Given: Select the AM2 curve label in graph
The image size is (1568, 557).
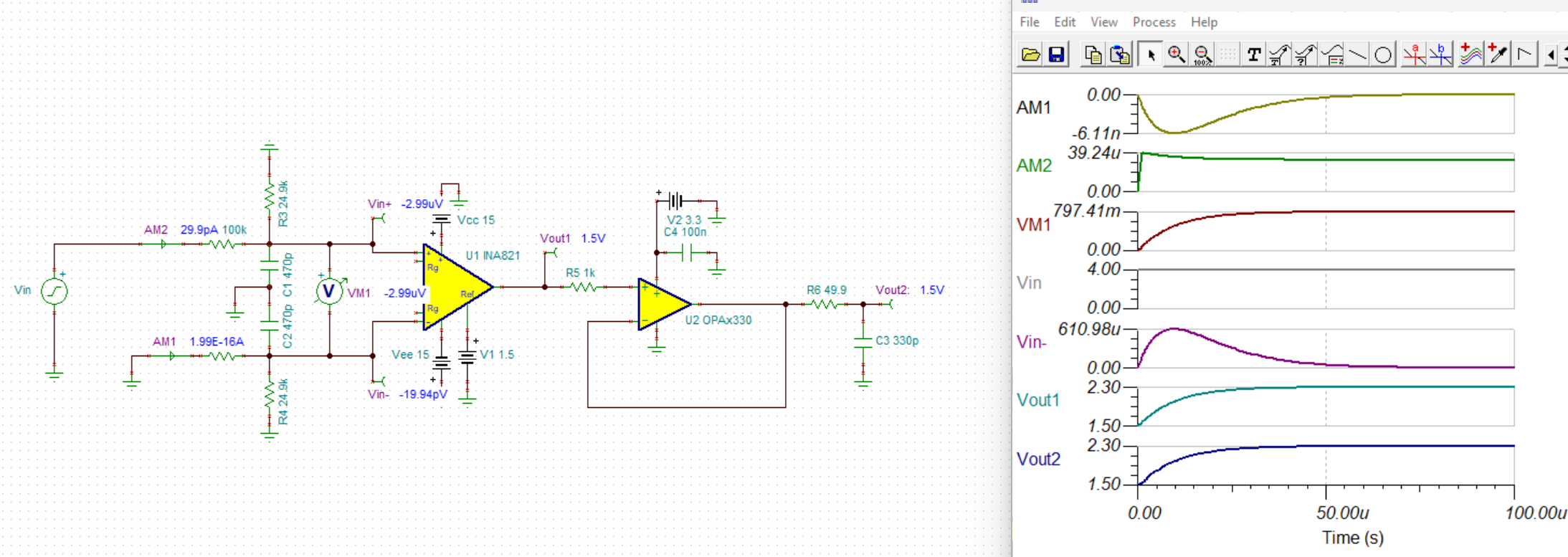Looking at the screenshot, I should pyautogui.click(x=1034, y=166).
